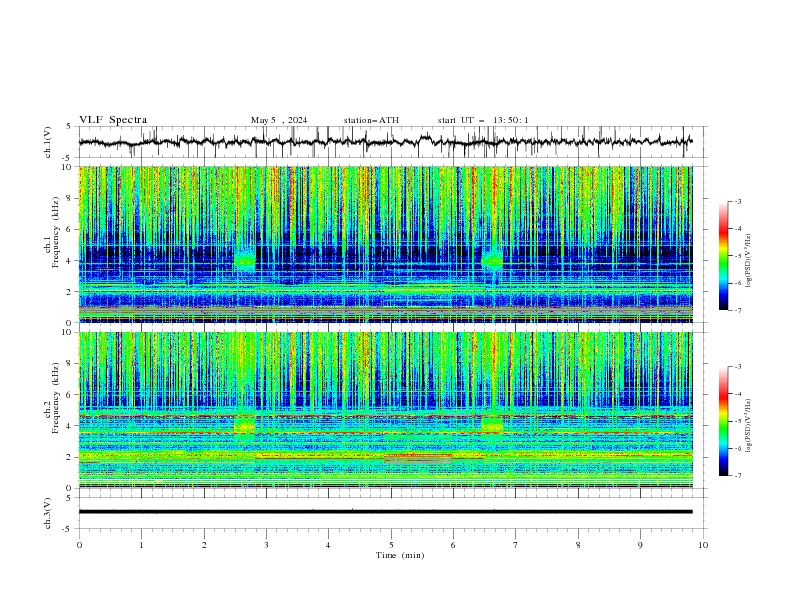Viewport: 792px width, 612px height.
Task: Click the ch.1 color bar "-7" label
Action: 737,310
